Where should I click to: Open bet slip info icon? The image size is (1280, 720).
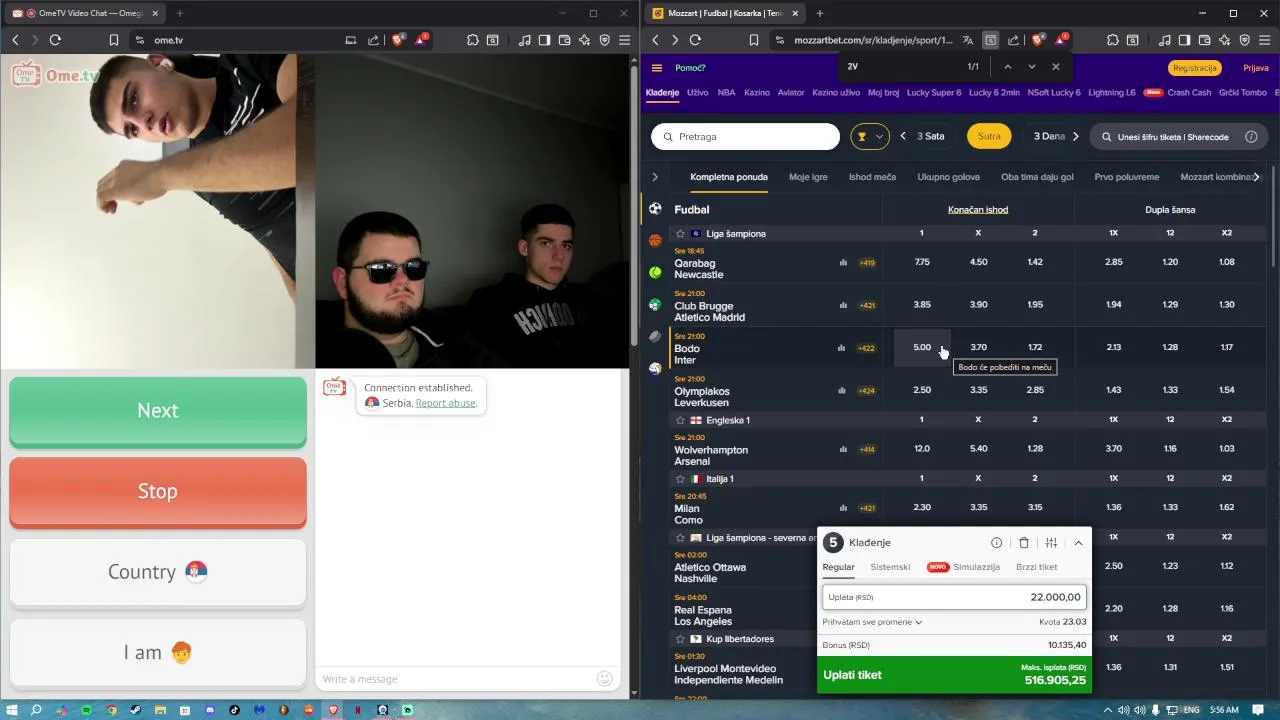996,543
